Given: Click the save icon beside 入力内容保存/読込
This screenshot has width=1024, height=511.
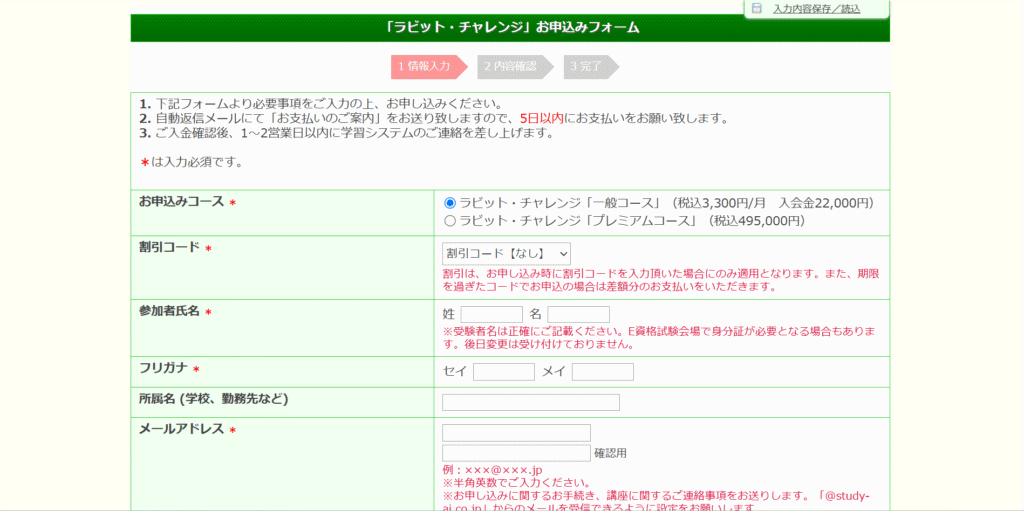Looking at the screenshot, I should pyautogui.click(x=757, y=8).
